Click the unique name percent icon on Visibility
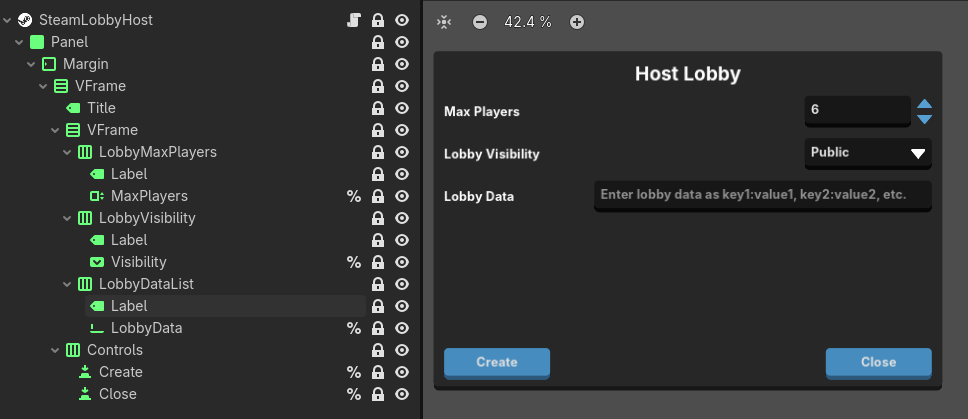Screen dimensions: 968x419 coord(354,262)
